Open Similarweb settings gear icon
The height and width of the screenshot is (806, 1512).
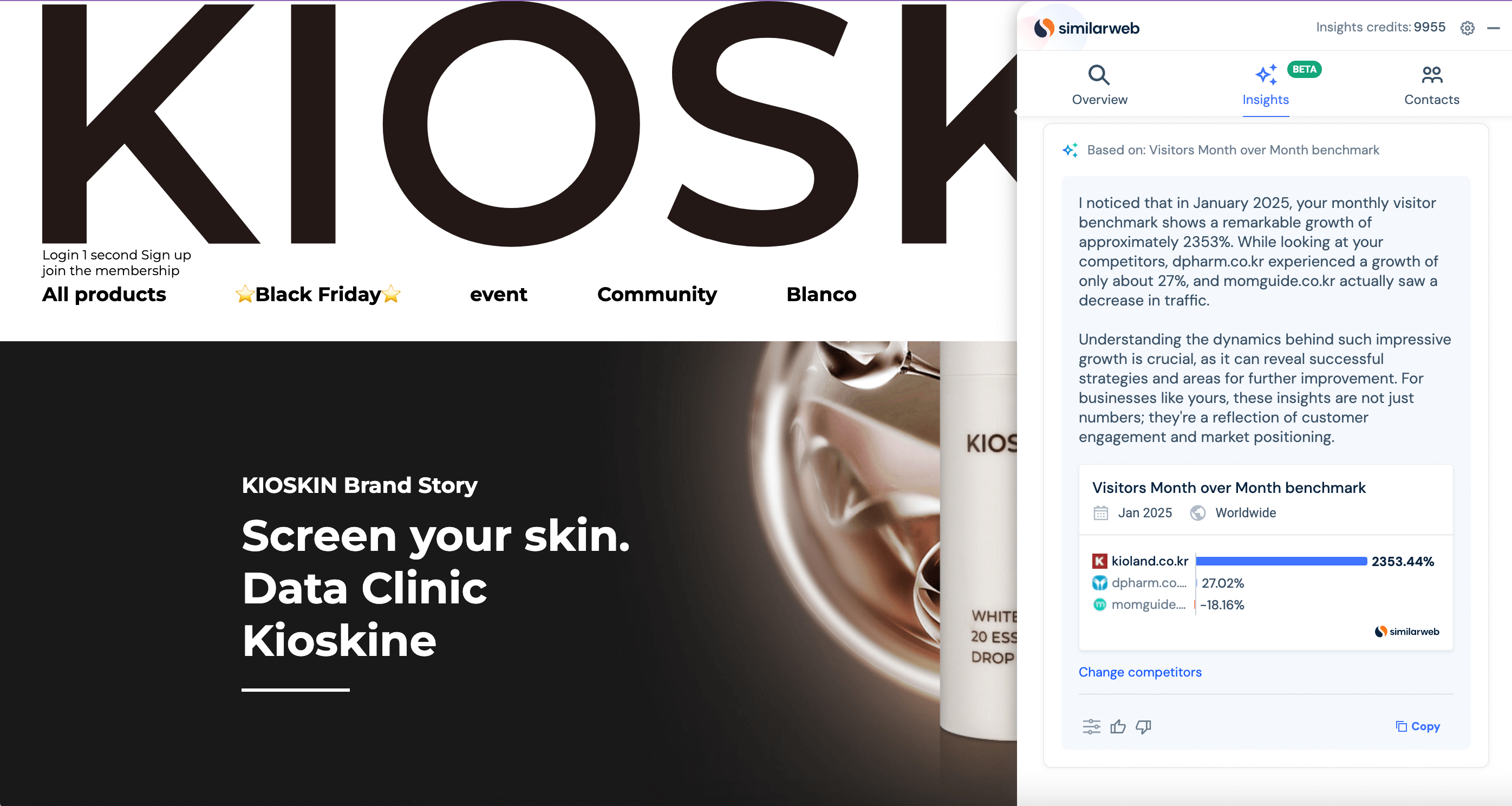[1467, 28]
